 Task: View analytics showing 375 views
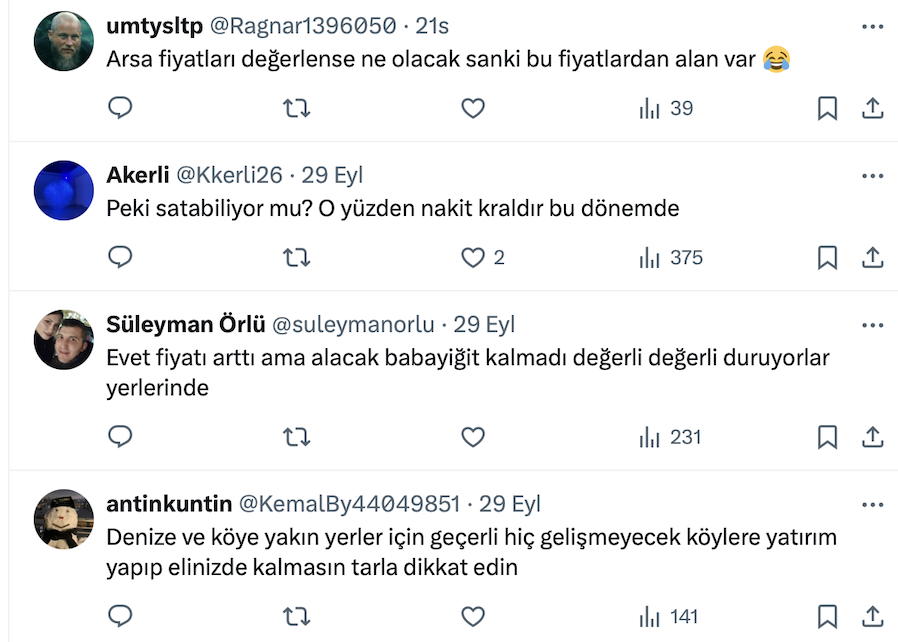pyautogui.click(x=671, y=258)
